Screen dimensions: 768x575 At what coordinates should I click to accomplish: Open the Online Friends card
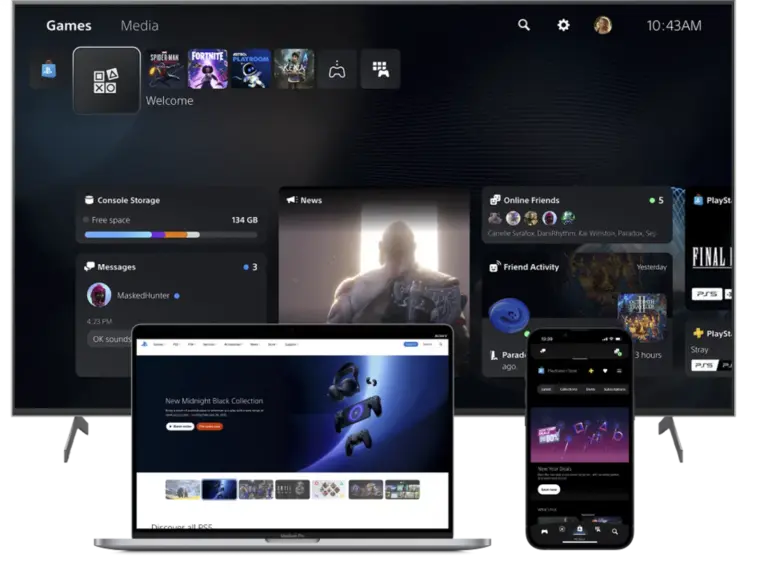pyautogui.click(x=576, y=215)
